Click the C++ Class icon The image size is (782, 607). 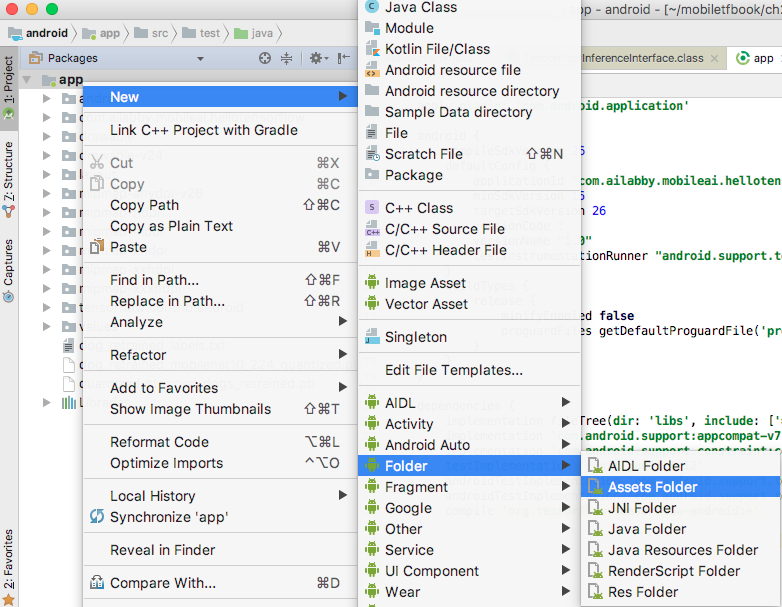coord(372,207)
